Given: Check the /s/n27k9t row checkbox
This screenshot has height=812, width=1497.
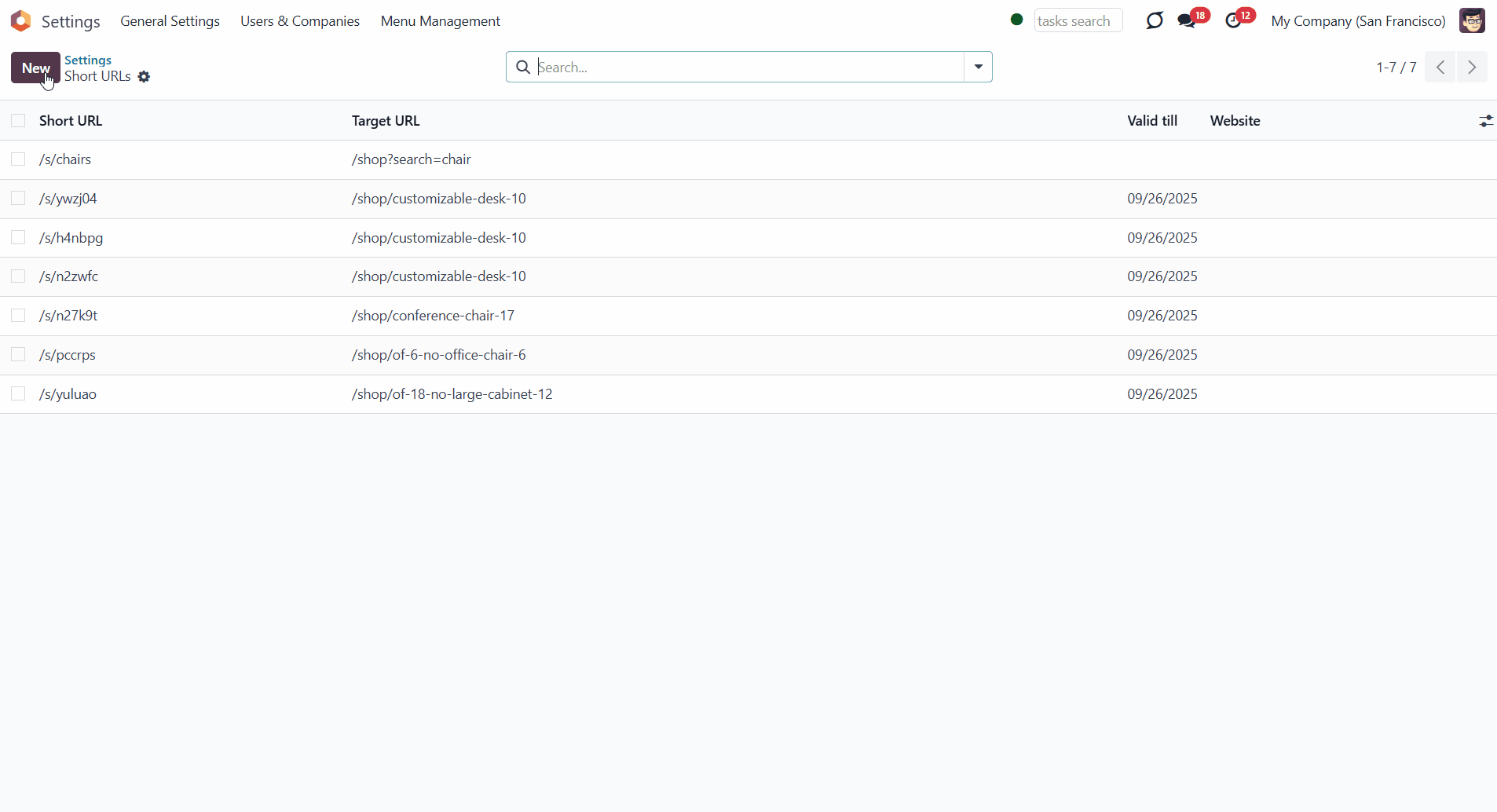Looking at the screenshot, I should pos(18,316).
